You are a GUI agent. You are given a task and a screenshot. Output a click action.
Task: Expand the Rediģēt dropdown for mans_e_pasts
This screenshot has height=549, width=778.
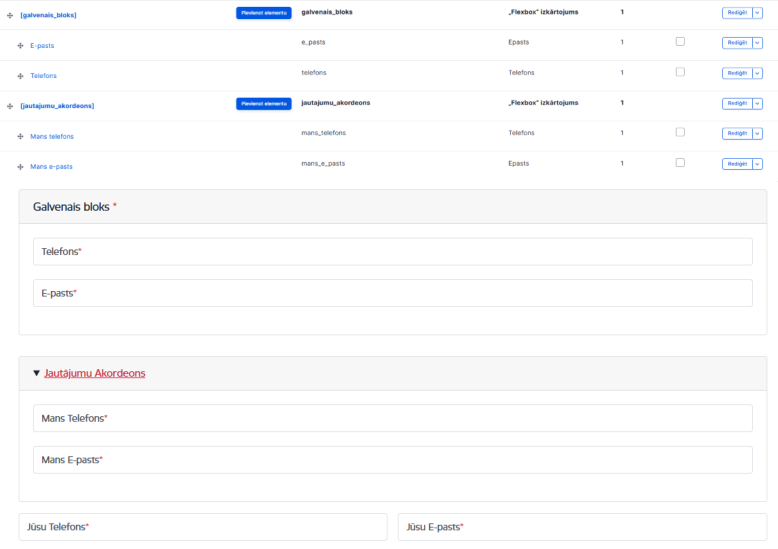pyautogui.click(x=758, y=164)
